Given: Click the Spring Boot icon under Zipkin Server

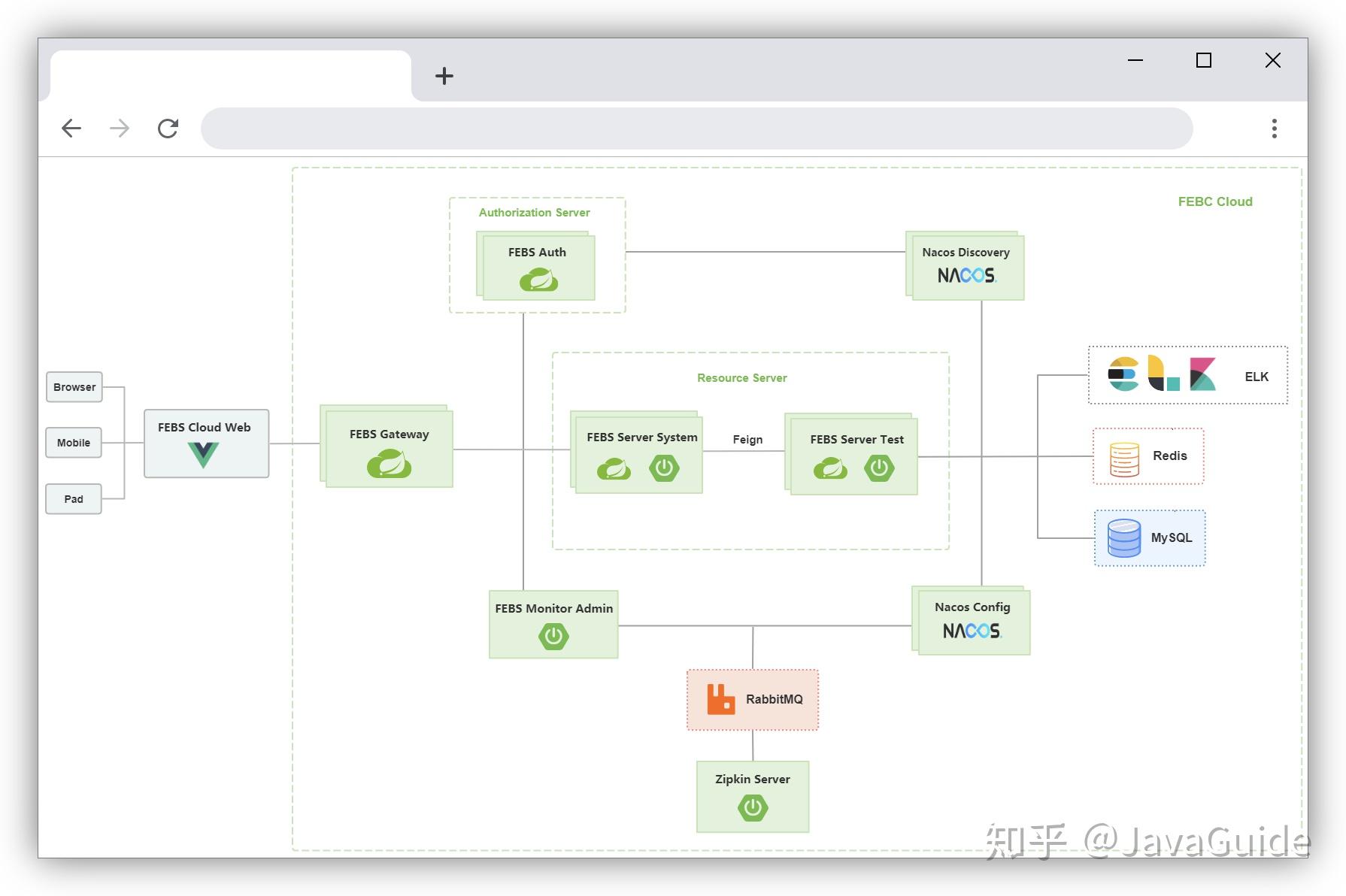Looking at the screenshot, I should (752, 808).
